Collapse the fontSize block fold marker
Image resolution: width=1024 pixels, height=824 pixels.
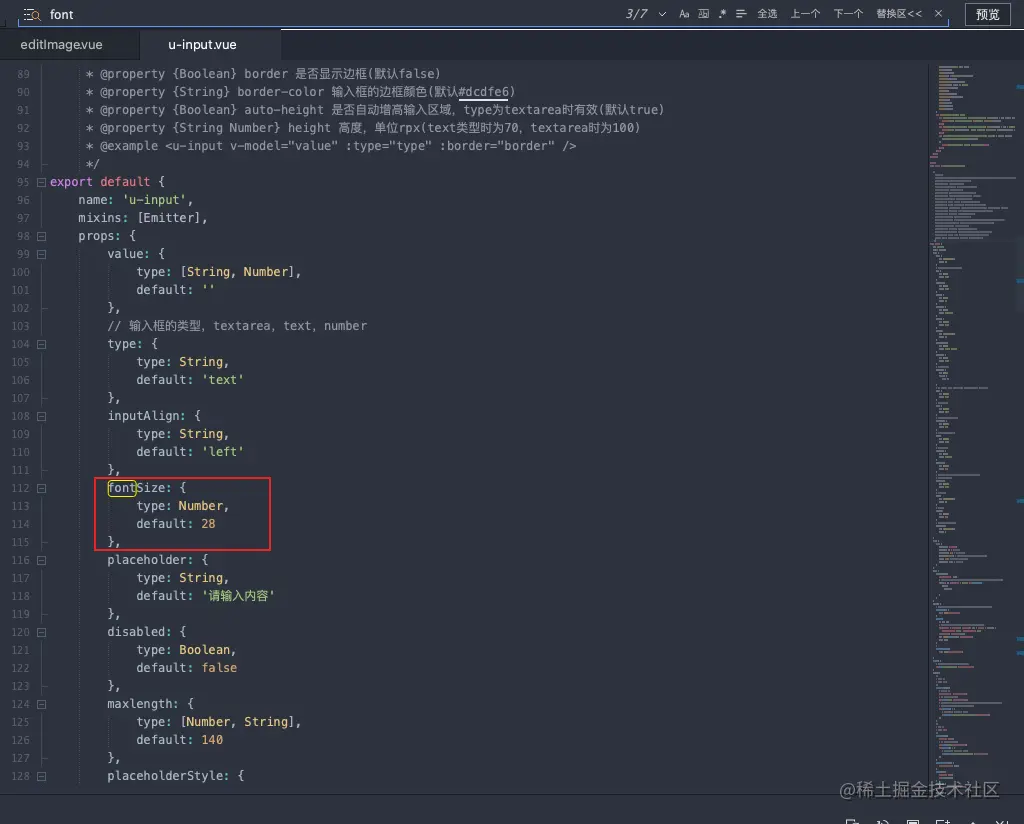[x=41, y=488]
